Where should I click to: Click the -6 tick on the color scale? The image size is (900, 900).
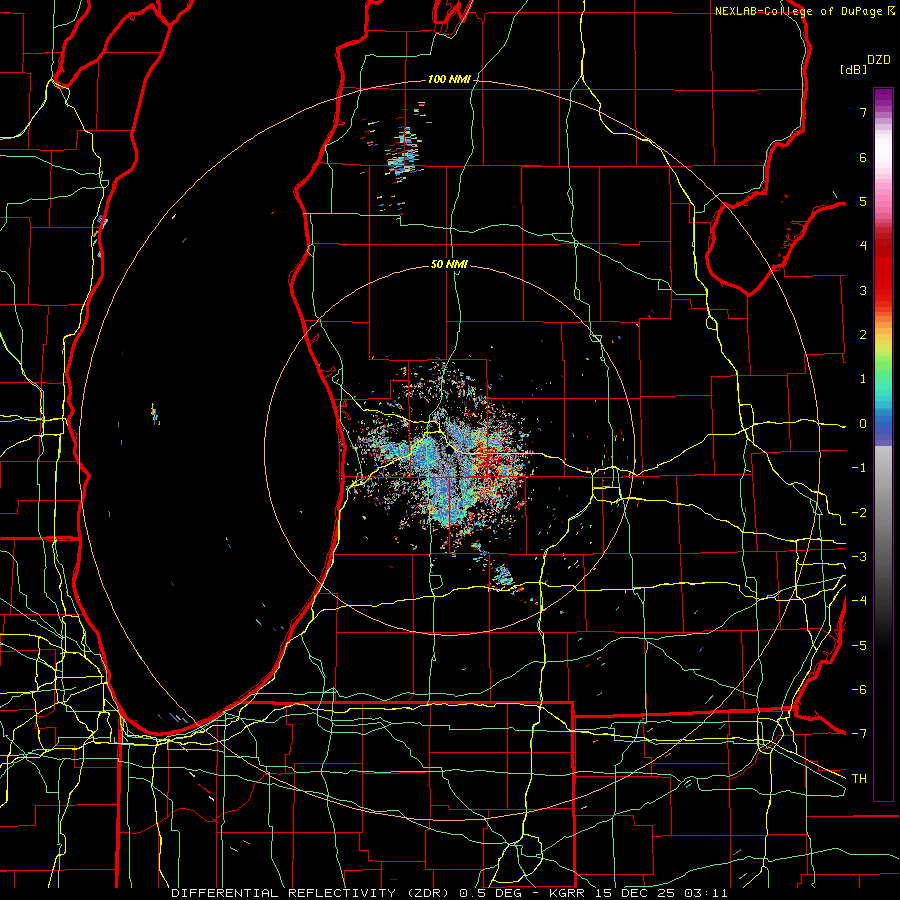(859, 690)
